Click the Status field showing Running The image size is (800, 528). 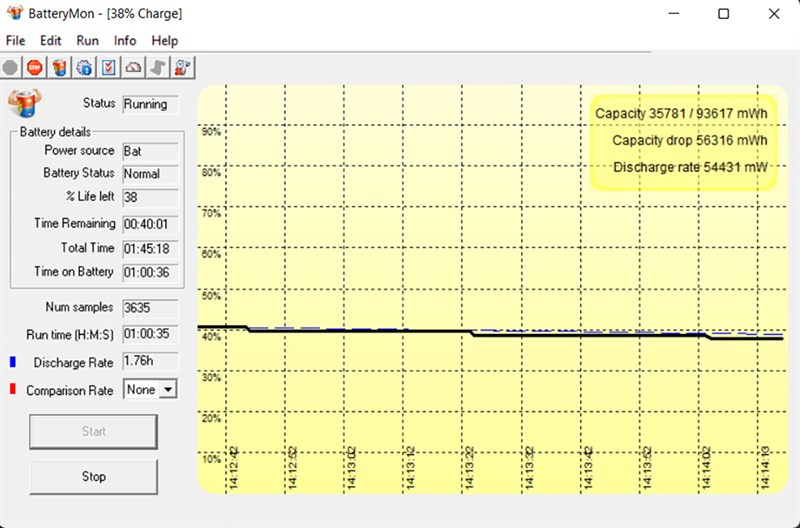151,105
